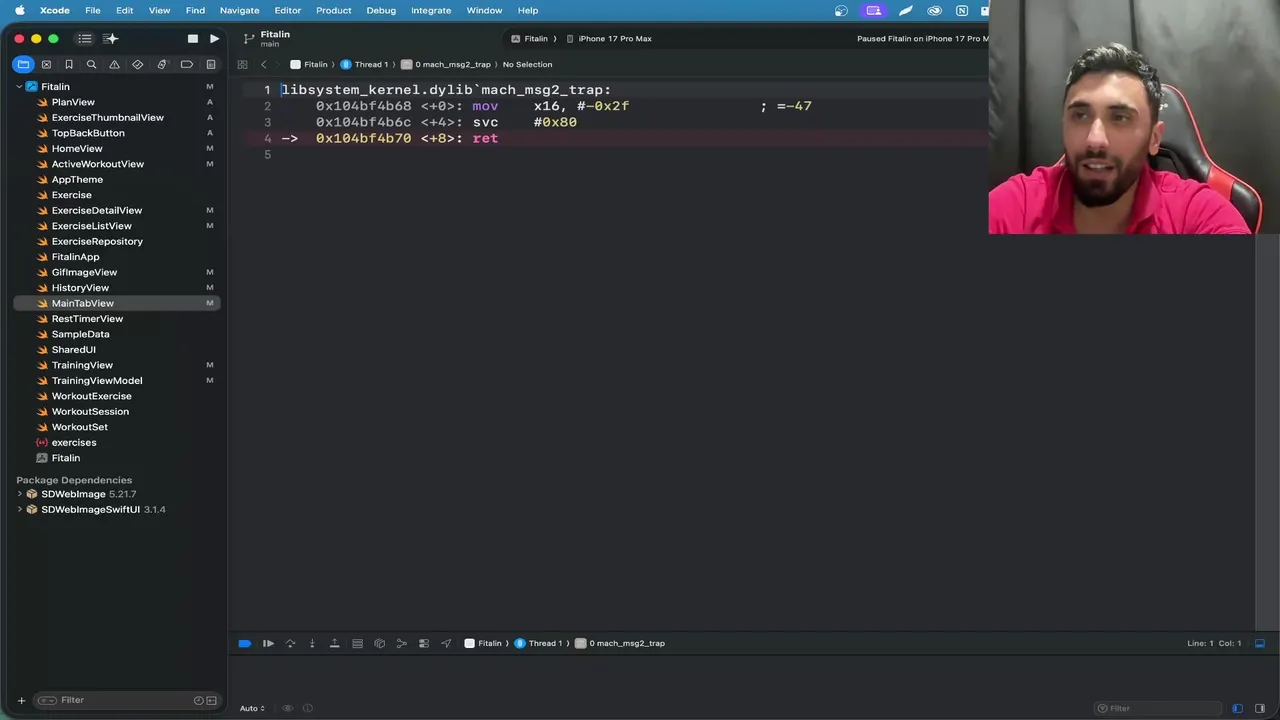This screenshot has height=720, width=1280.
Task: Open the Debug navigator icon
Action: point(161,64)
